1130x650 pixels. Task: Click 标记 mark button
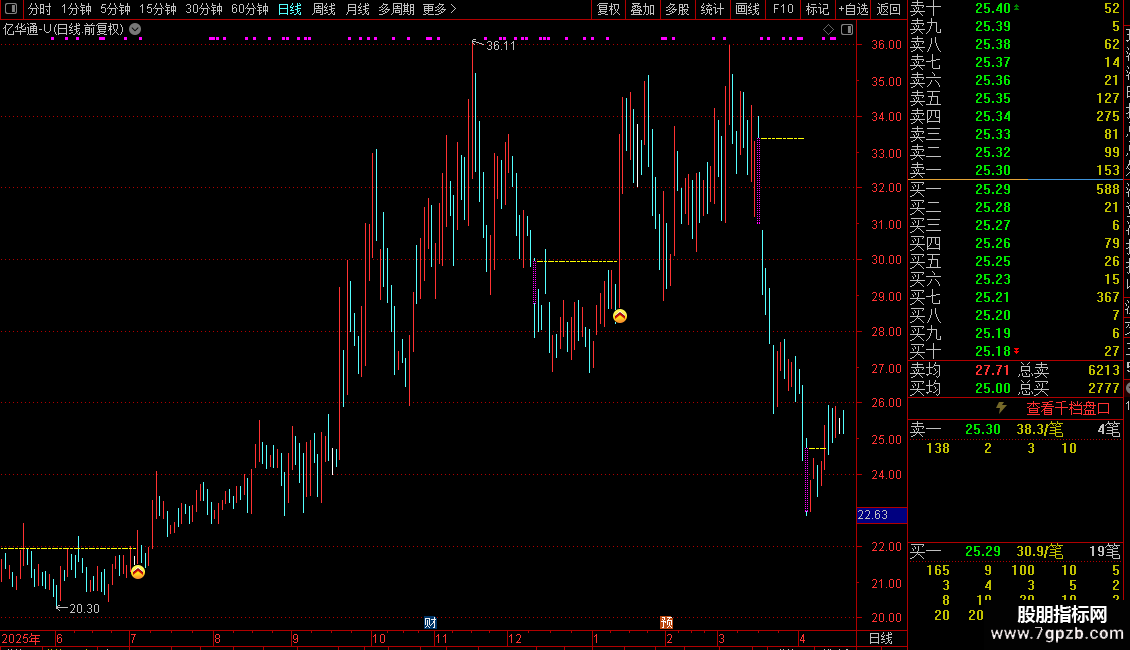[x=817, y=9]
